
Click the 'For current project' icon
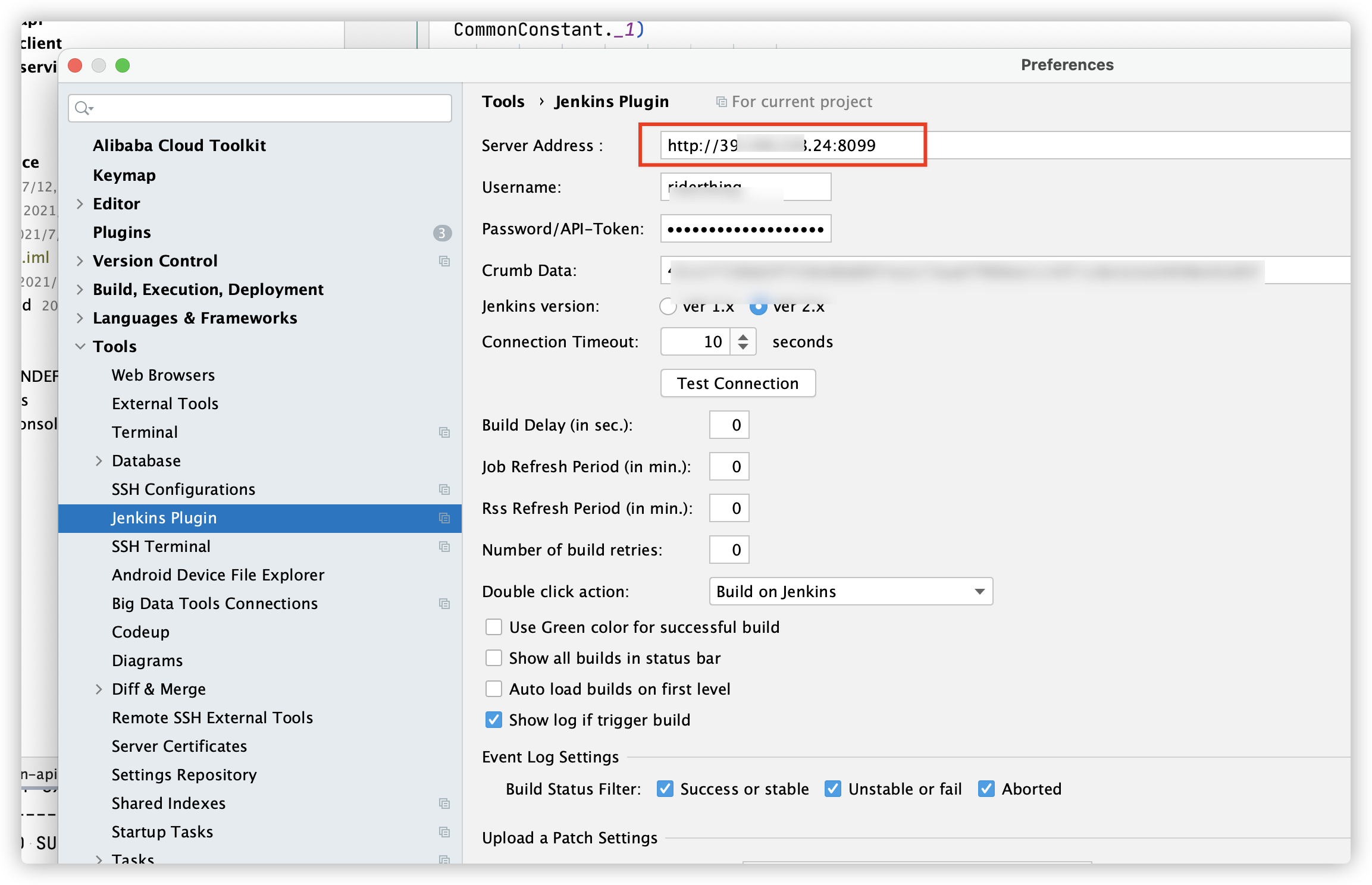point(721,102)
